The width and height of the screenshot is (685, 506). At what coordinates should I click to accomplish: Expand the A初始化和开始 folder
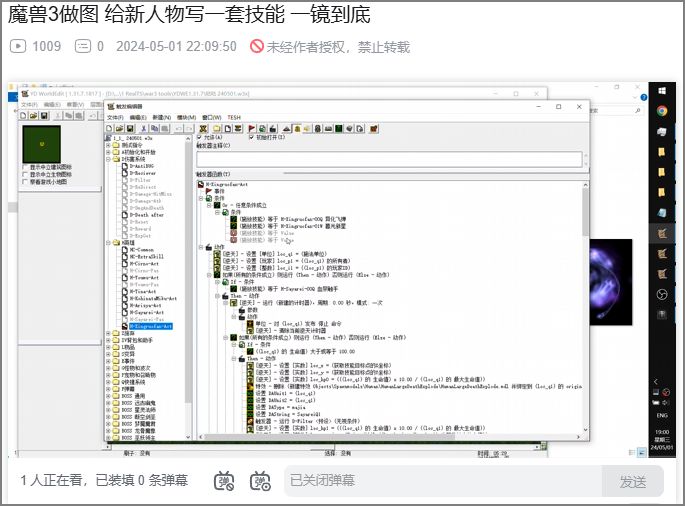(108, 152)
